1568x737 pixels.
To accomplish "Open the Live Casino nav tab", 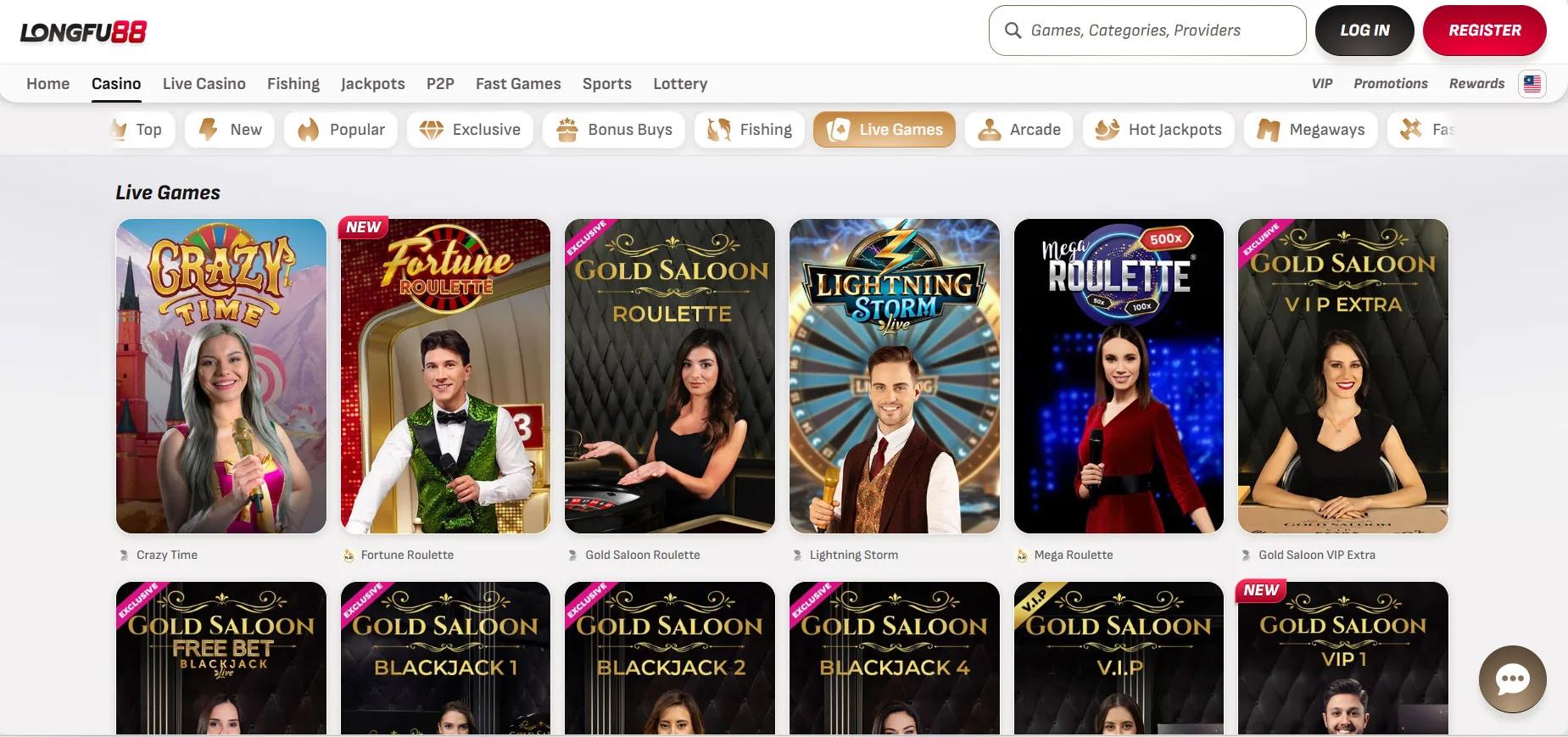I will [204, 84].
